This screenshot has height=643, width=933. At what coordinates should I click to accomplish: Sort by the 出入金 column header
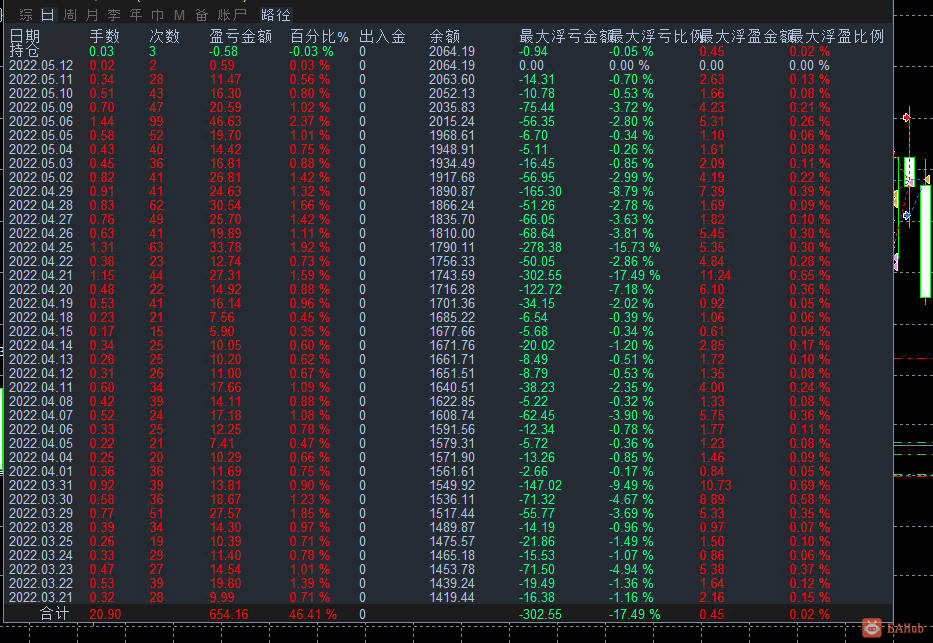tap(383, 37)
